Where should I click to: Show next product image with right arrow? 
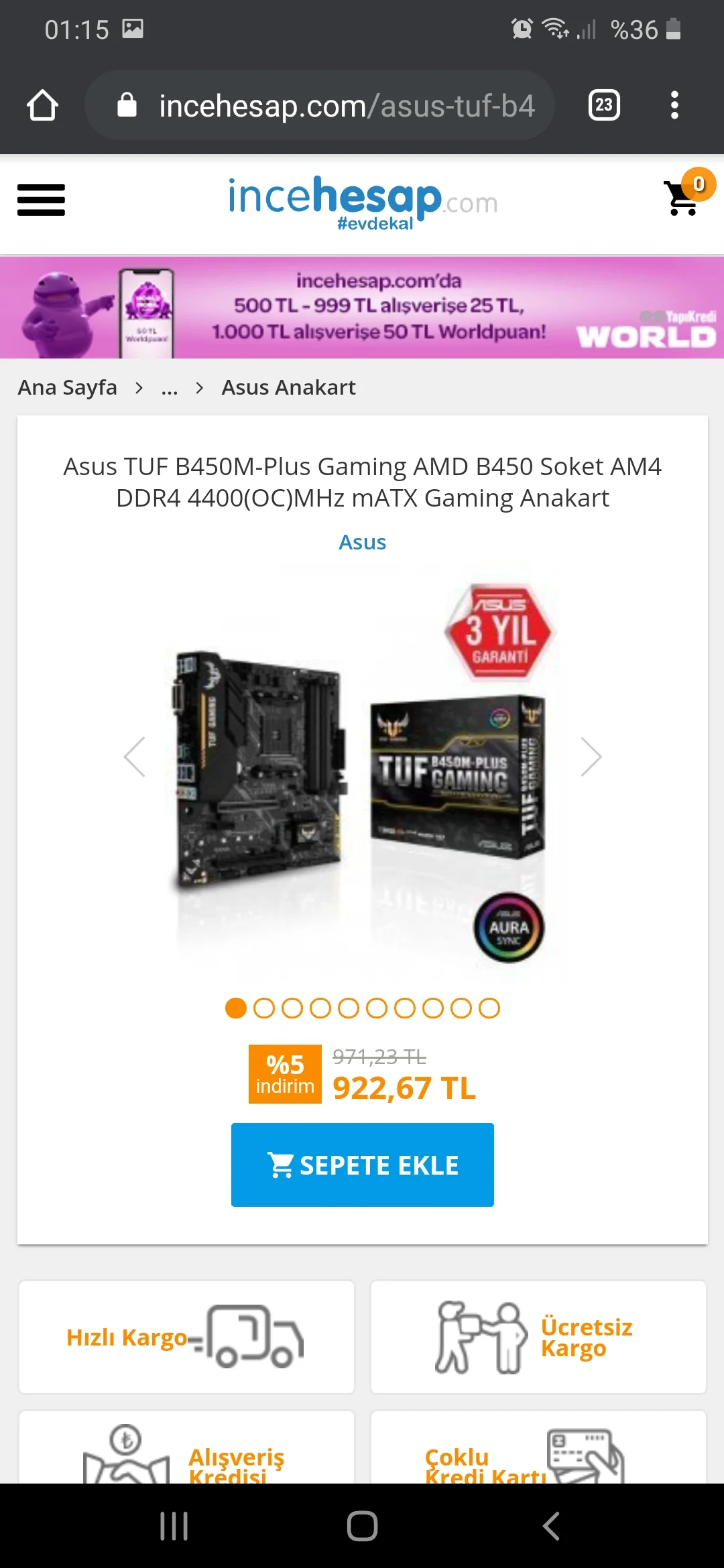click(591, 757)
